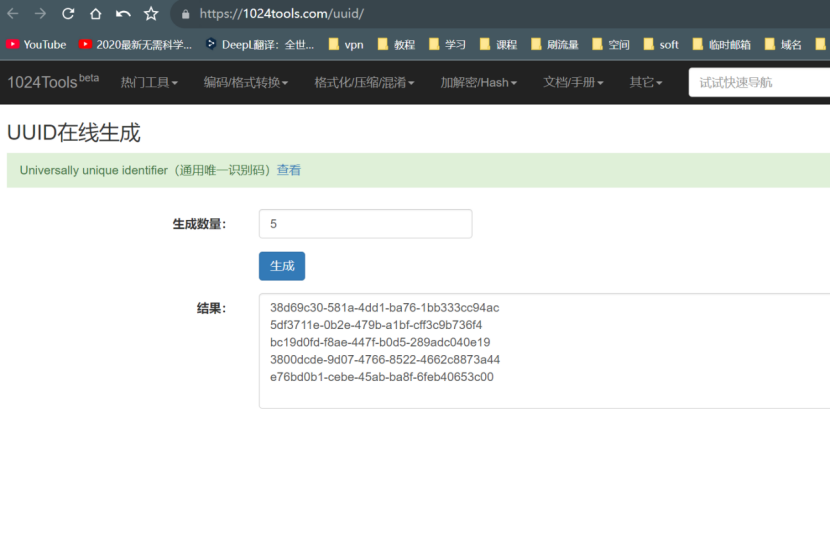The width and height of the screenshot is (831, 538).
Task: Open the soft bookmark folder
Action: point(661,45)
